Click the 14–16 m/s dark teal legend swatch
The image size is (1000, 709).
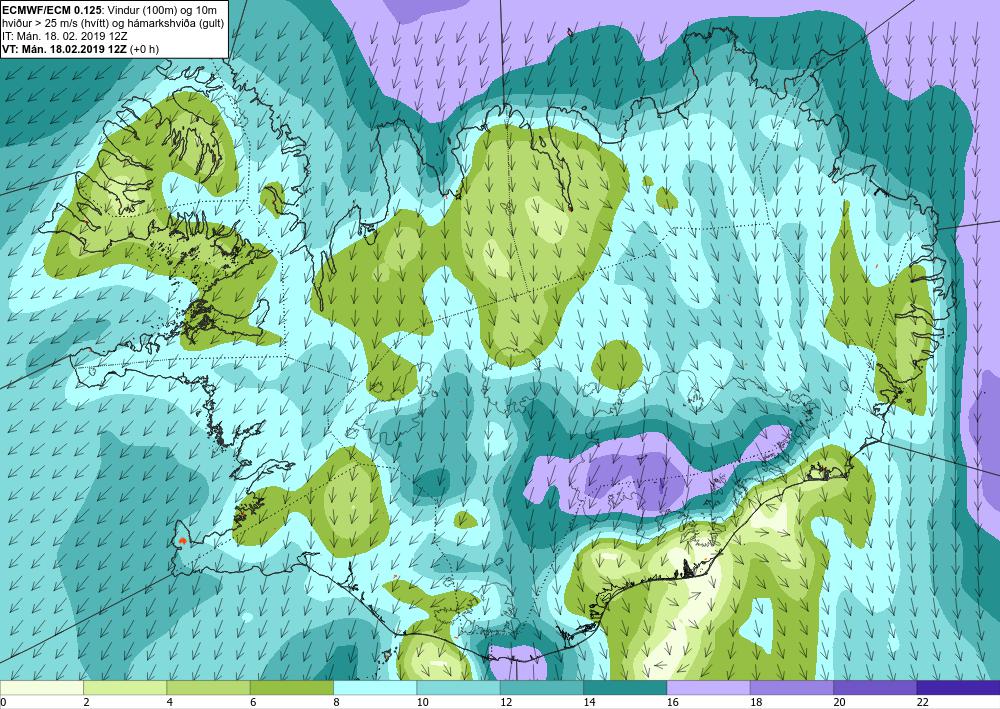tap(625, 687)
